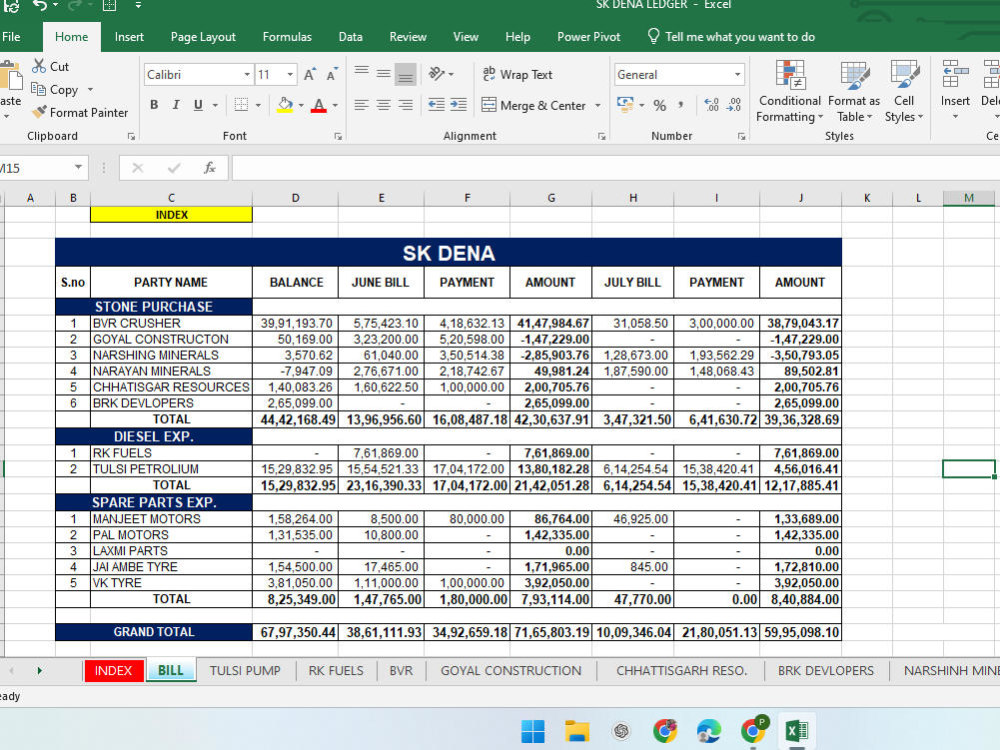Screen dimensions: 1000x750
Task: Click Undo arrow in Quick Access Toolbar
Action: tap(40, 5)
